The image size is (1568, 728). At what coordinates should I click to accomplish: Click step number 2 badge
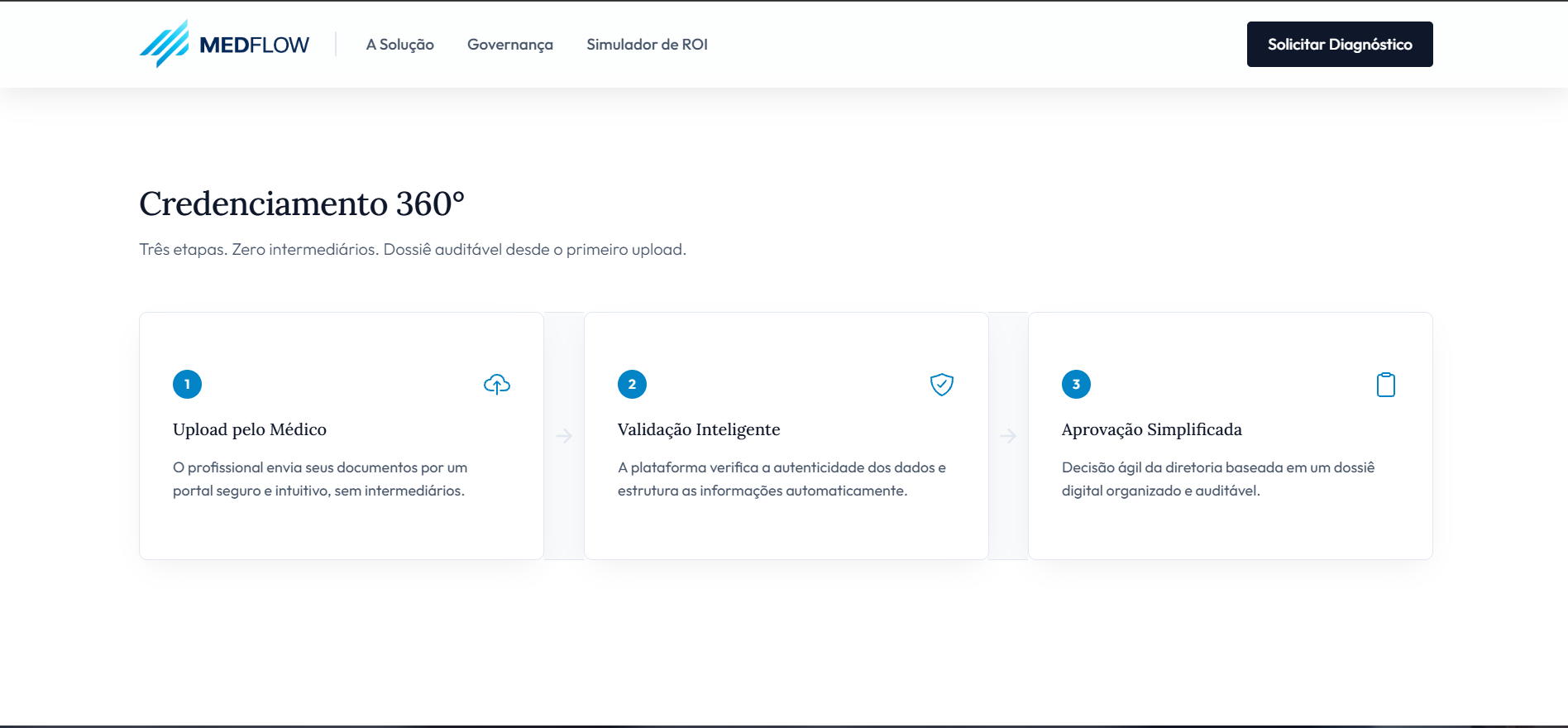[632, 384]
